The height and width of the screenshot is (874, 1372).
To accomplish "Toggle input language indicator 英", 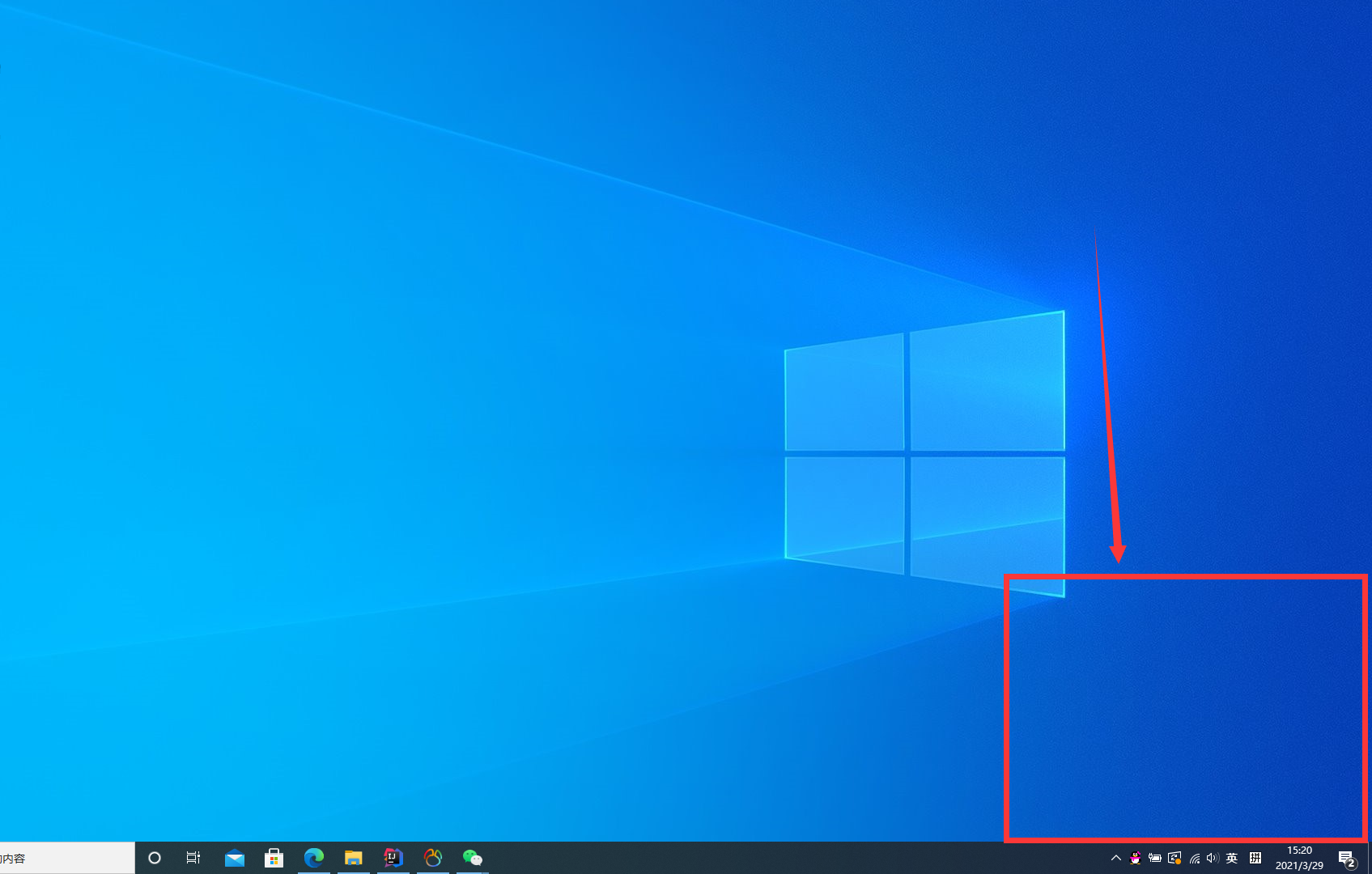I will (x=1232, y=858).
